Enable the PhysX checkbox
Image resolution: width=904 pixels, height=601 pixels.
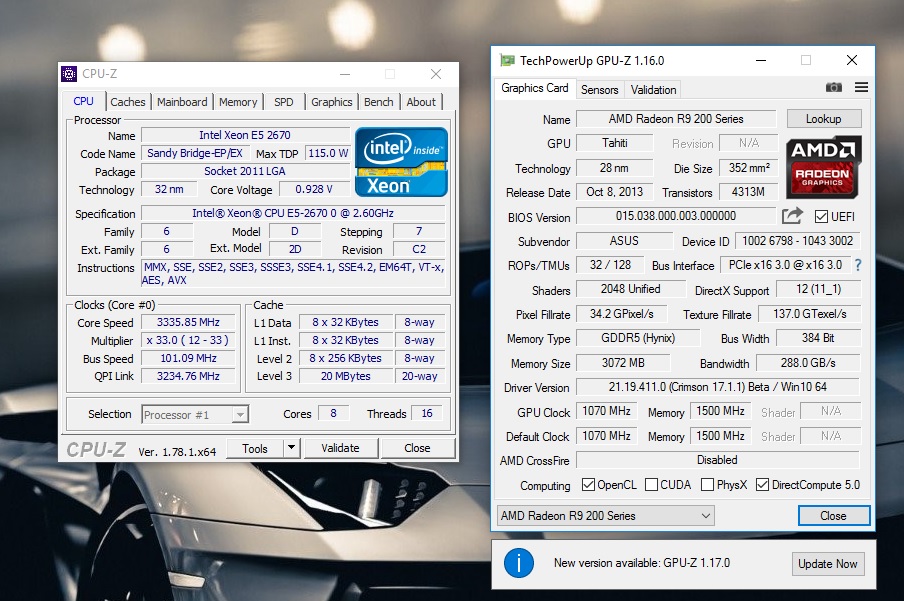[x=707, y=484]
